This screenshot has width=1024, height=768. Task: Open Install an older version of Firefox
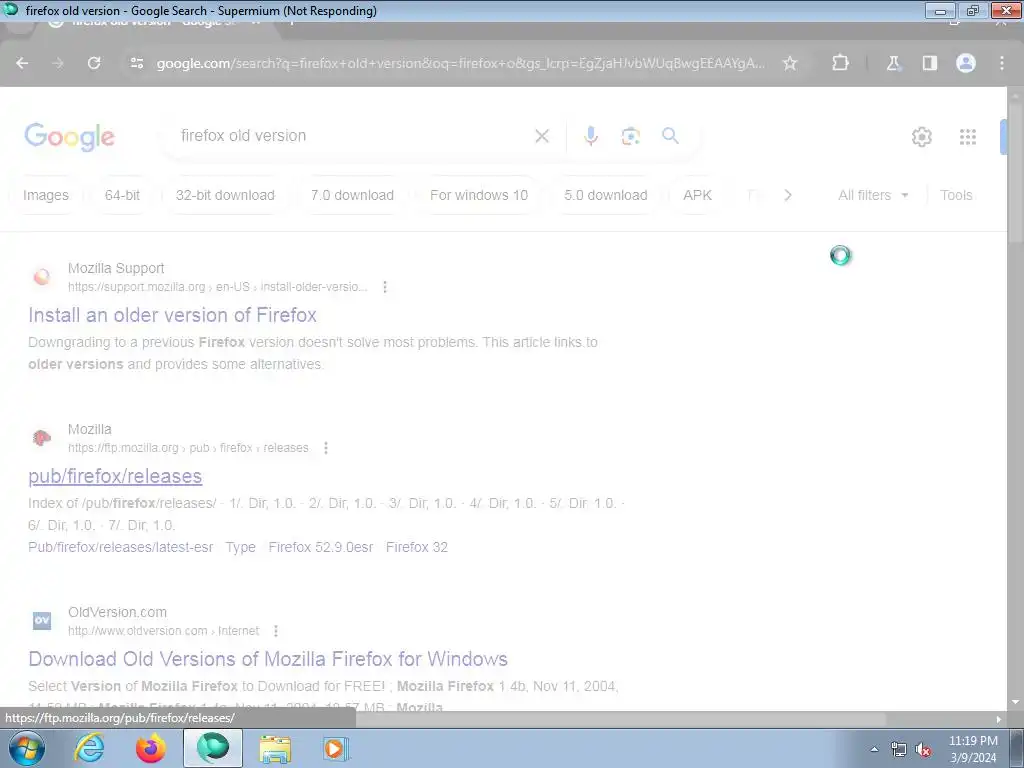pos(172,315)
